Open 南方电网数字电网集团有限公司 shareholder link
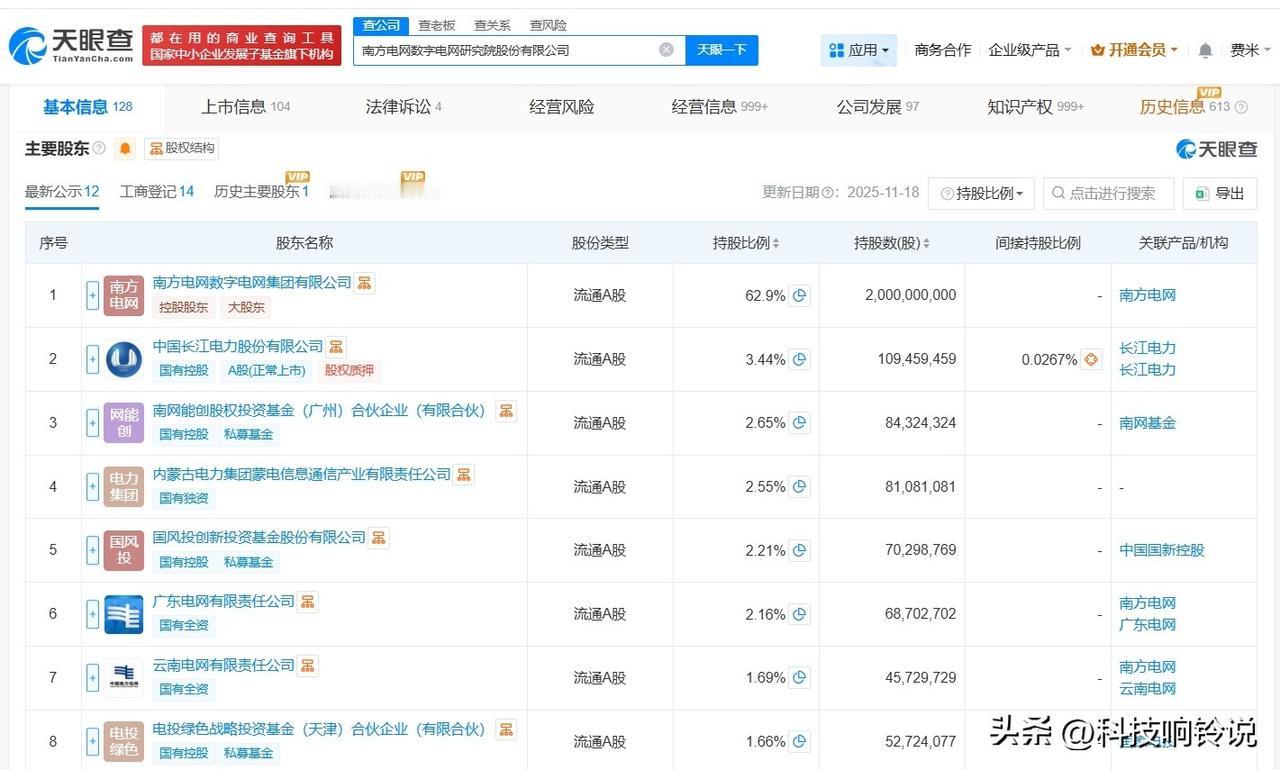Image resolution: width=1280 pixels, height=770 pixels. tap(252, 283)
